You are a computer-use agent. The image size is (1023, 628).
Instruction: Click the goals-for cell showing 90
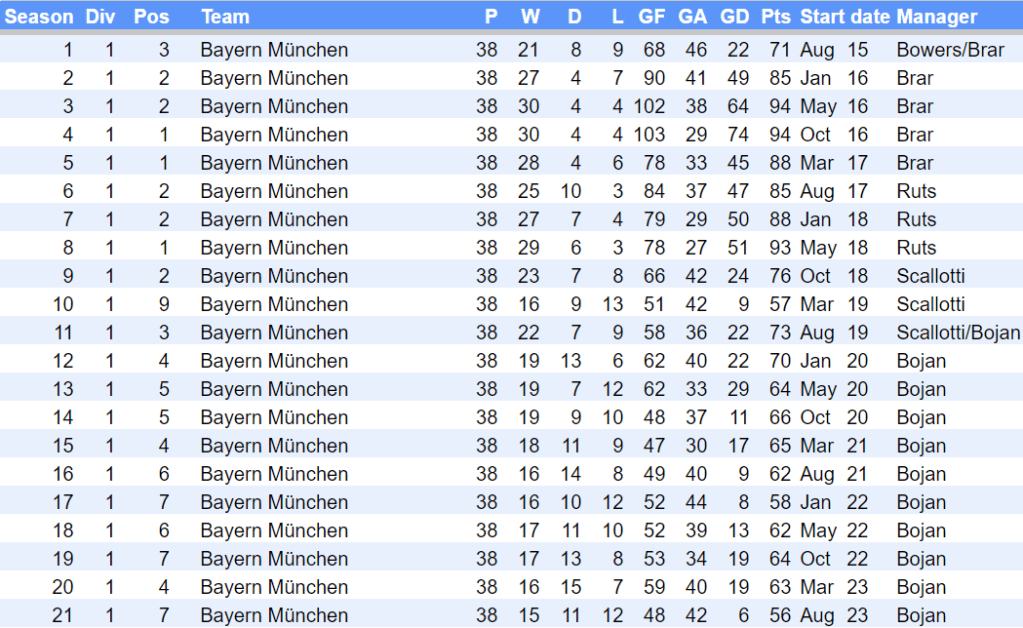654,78
